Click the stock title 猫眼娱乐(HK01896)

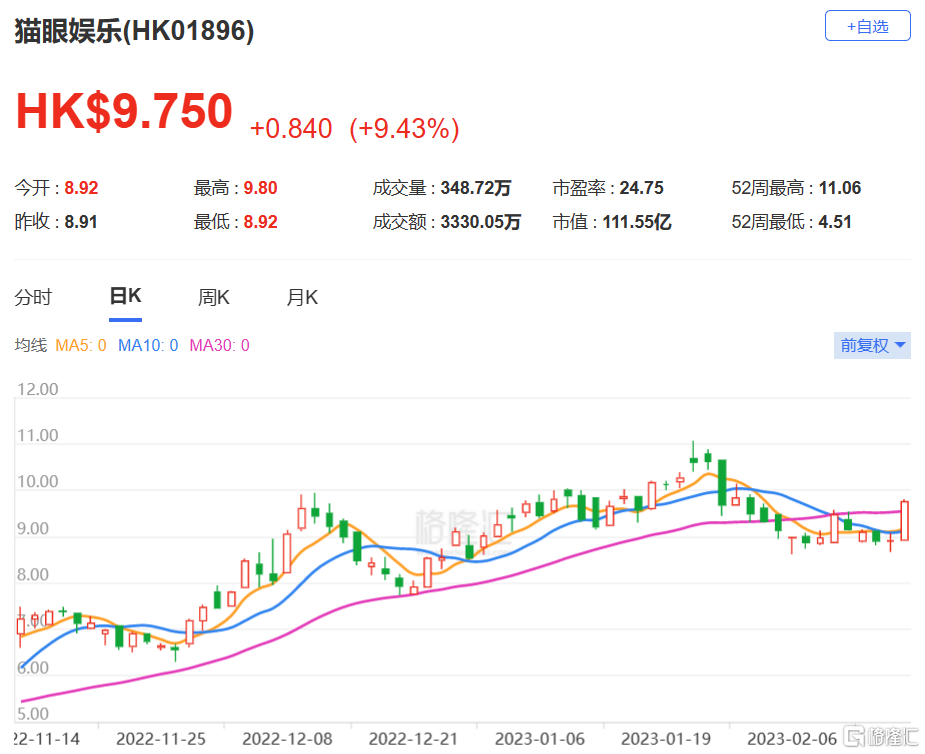134,31
